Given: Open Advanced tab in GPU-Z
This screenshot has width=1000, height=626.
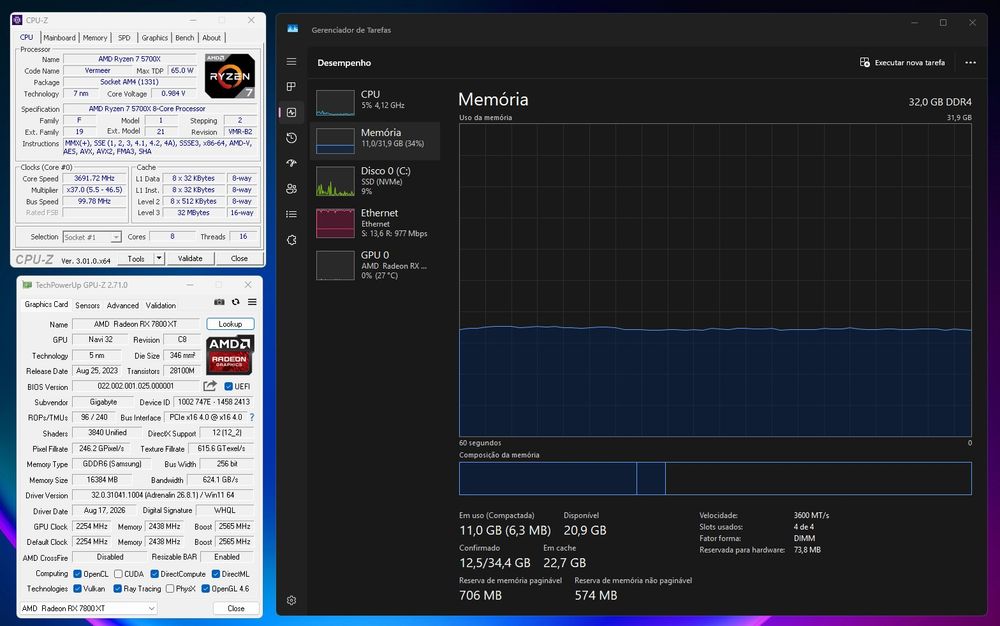Looking at the screenshot, I should pos(122,305).
